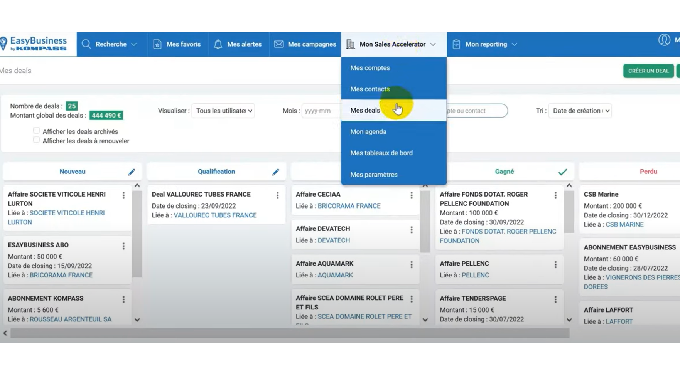Click the Mes campagnes envelope icon
The image size is (680, 390).
click(279, 44)
